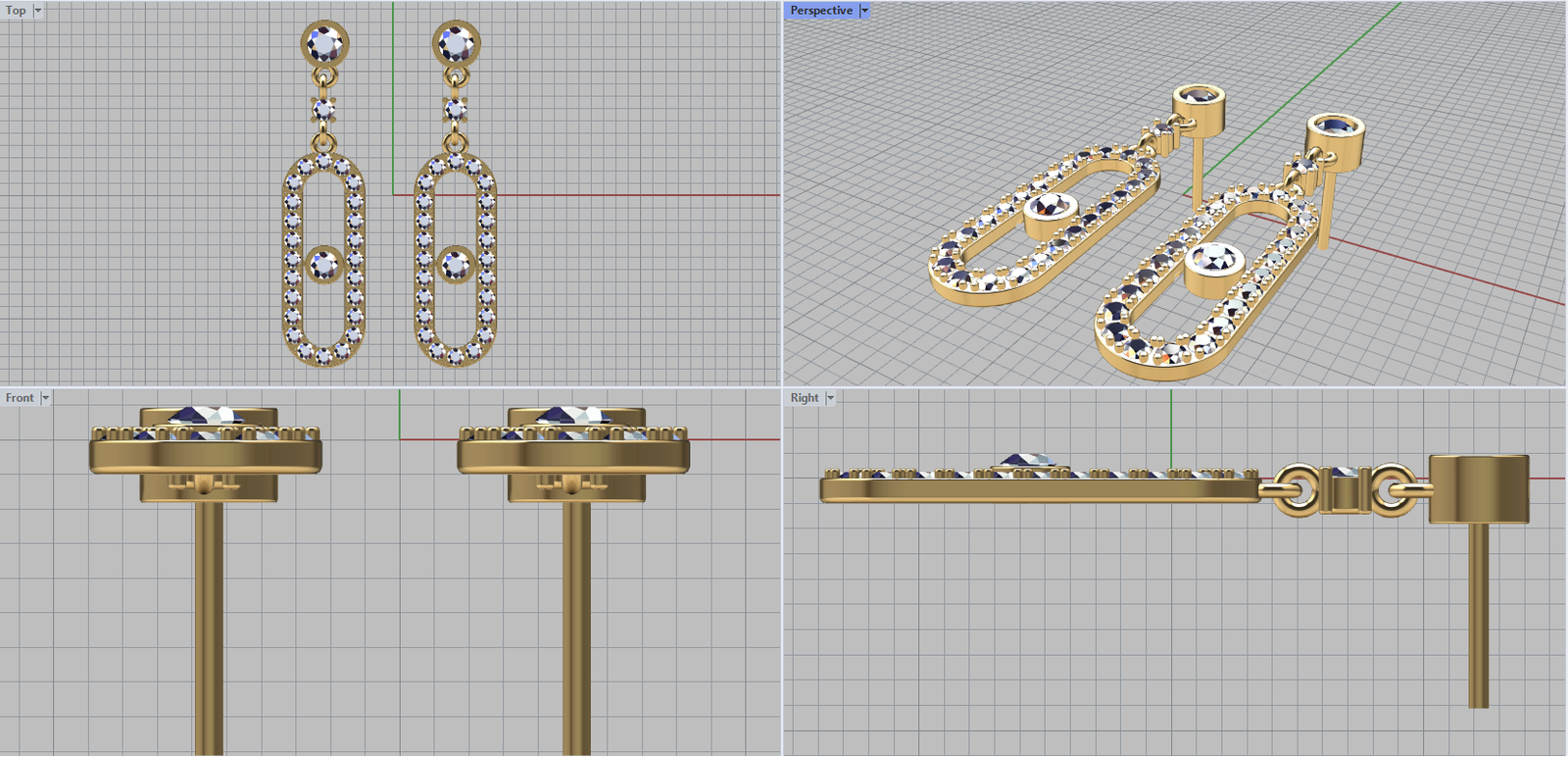Click the Right viewport title label
Image resolution: width=1568 pixels, height=757 pixels.
pos(804,398)
